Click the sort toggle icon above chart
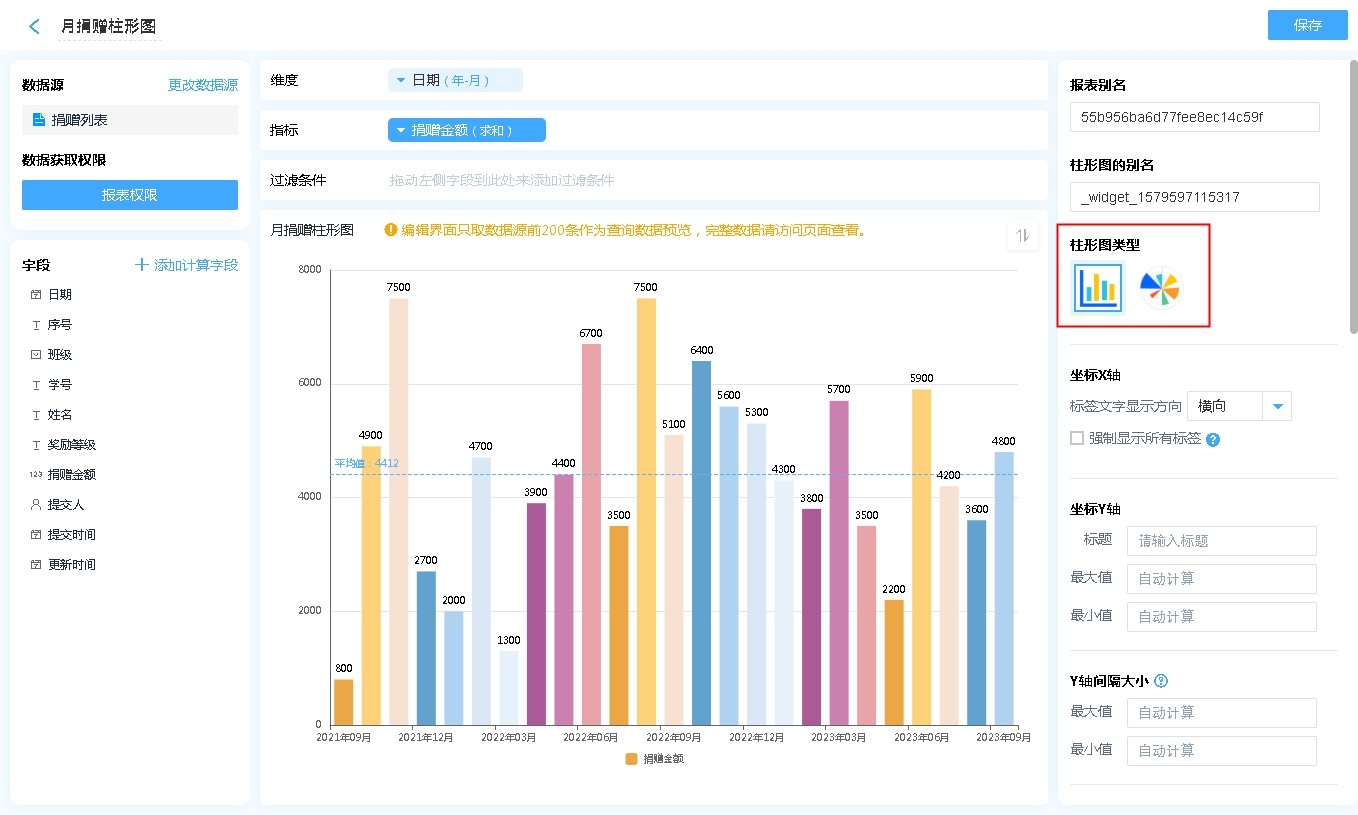 click(1022, 236)
